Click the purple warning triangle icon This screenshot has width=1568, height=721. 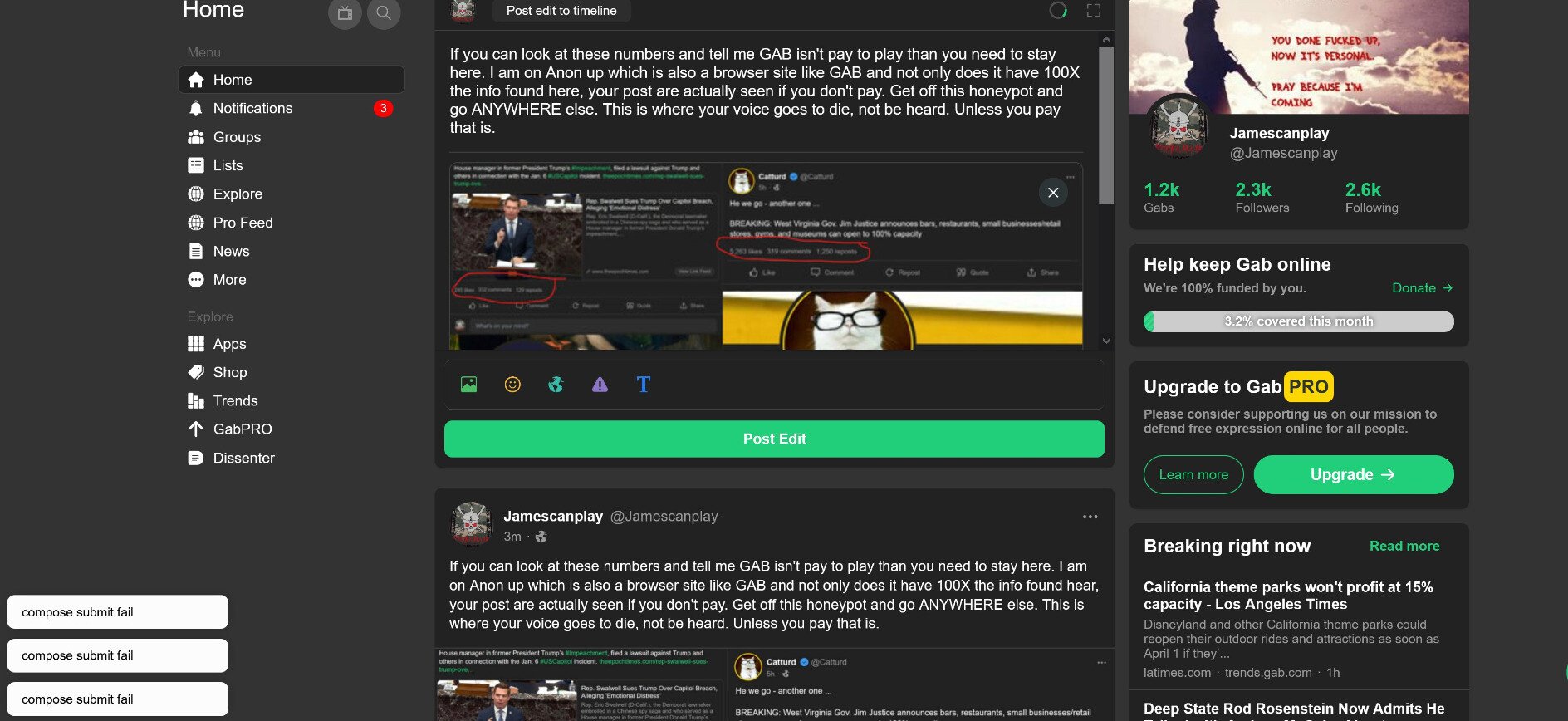point(600,384)
